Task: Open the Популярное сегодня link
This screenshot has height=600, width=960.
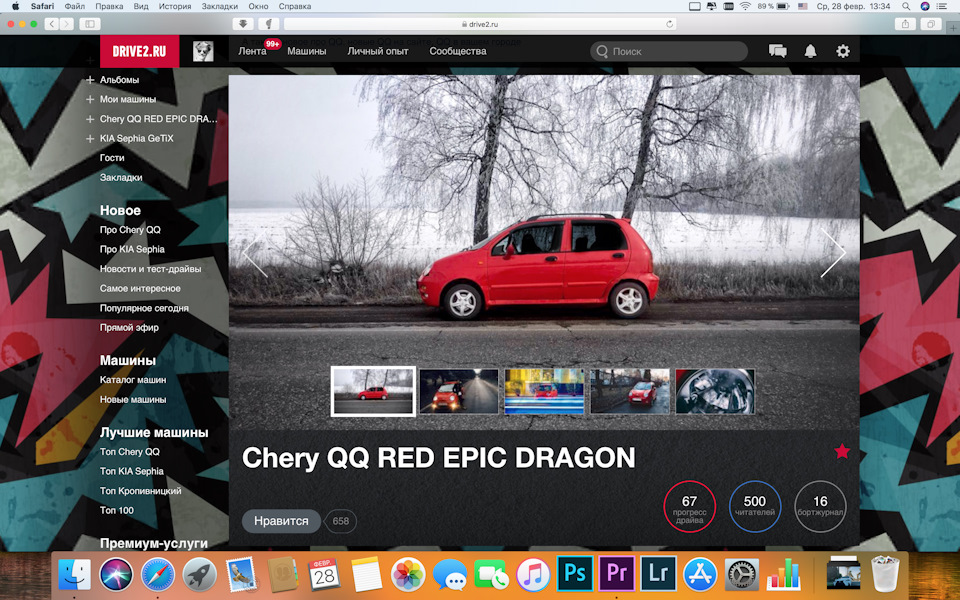Action: point(144,308)
